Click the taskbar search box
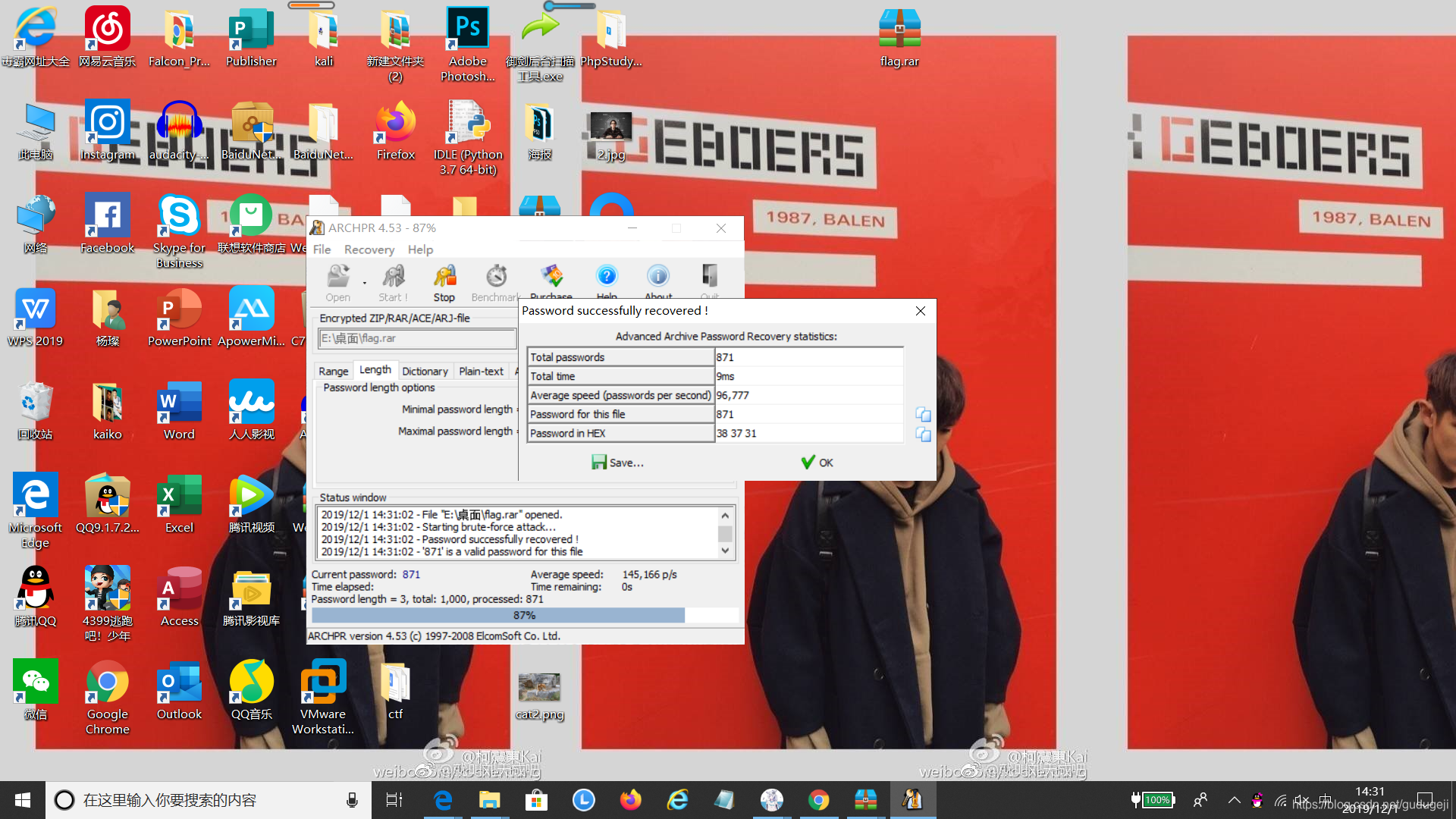The image size is (1456, 819). pyautogui.click(x=208, y=800)
